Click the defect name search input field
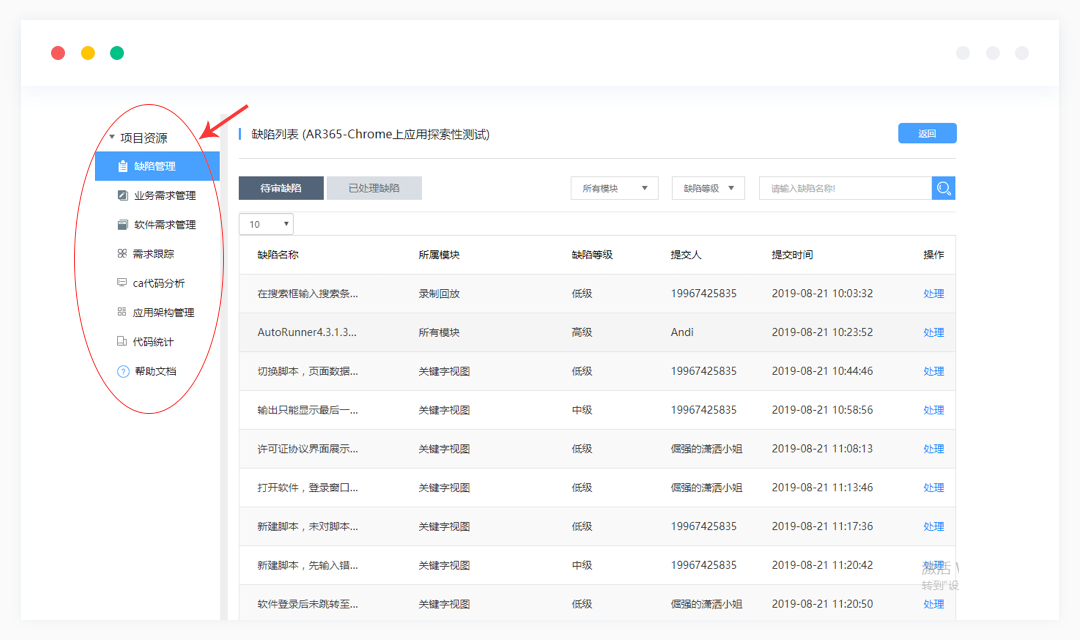Image resolution: width=1080 pixels, height=640 pixels. [845, 188]
